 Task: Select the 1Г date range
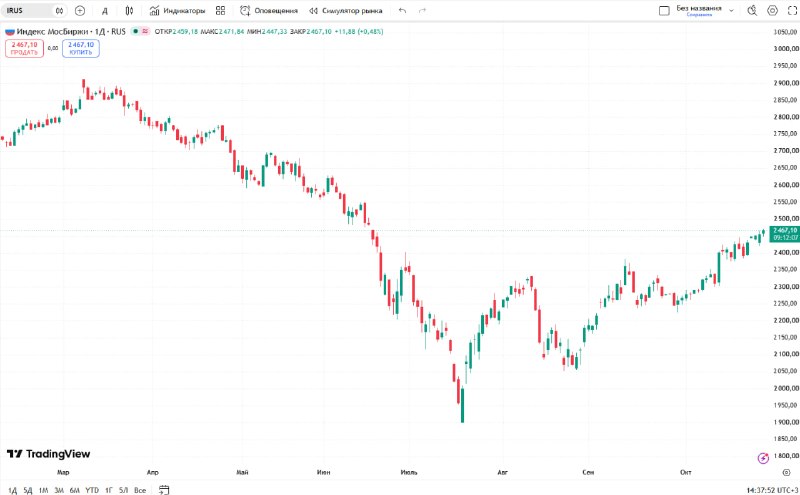109,490
